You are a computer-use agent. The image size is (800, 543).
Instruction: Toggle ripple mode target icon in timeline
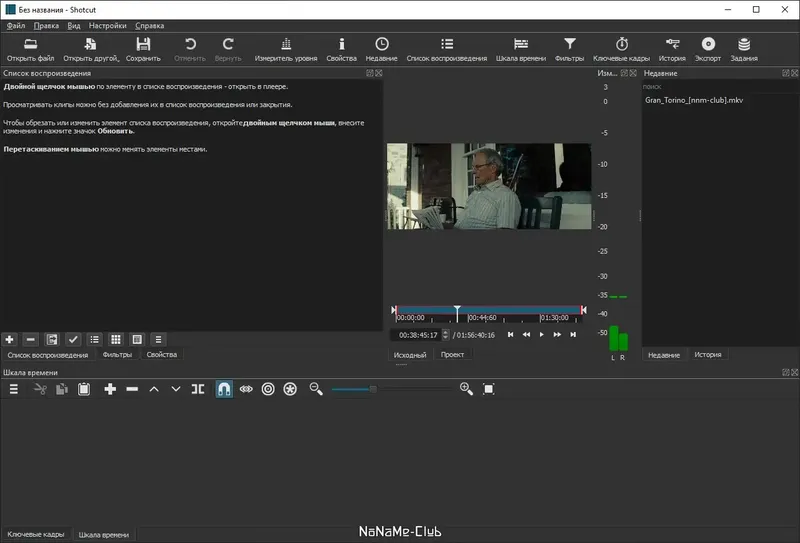tap(268, 389)
